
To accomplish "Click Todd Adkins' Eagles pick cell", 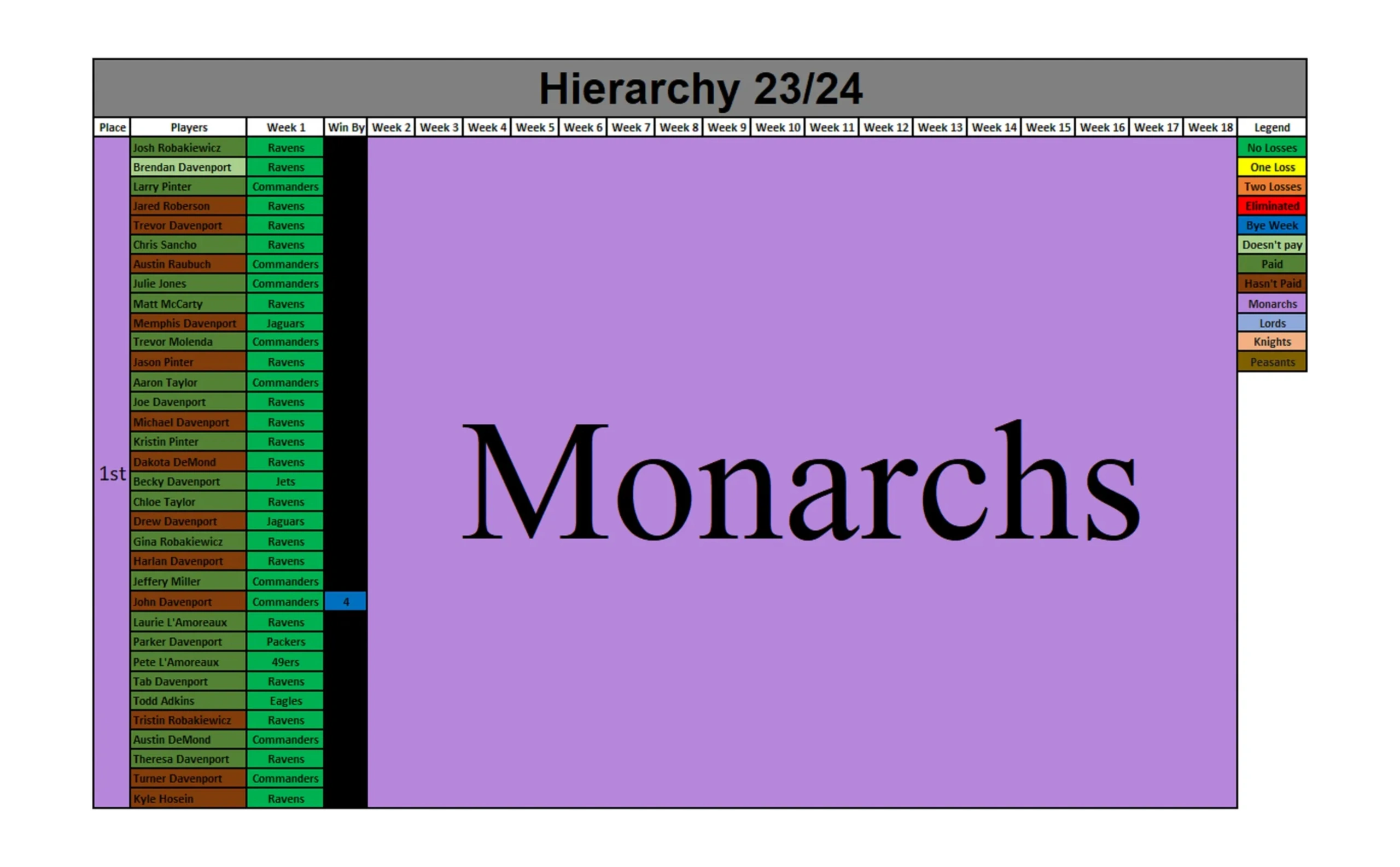I will pos(285,701).
